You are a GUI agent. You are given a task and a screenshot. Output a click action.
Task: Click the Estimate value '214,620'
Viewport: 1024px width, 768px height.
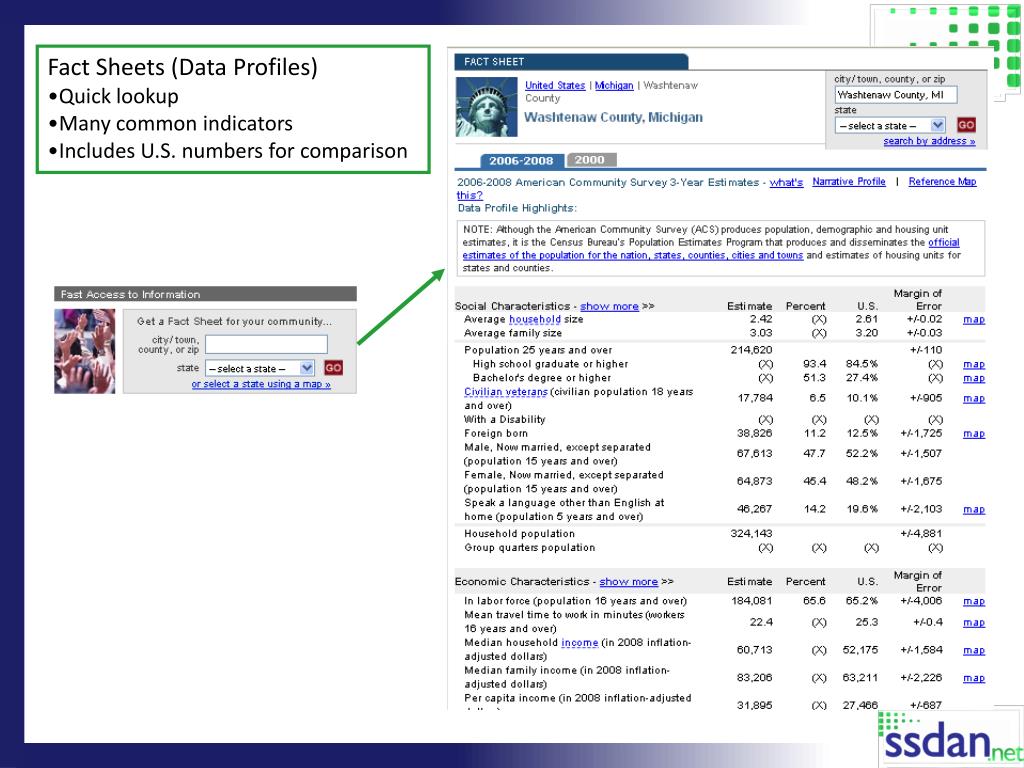(x=751, y=350)
